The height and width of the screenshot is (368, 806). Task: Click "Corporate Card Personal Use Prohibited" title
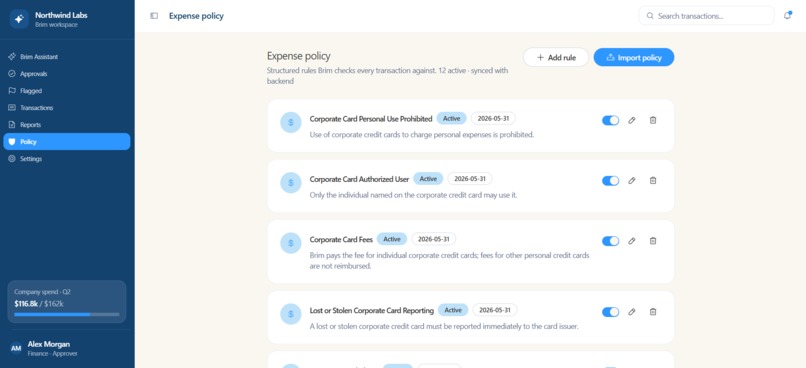pos(371,119)
